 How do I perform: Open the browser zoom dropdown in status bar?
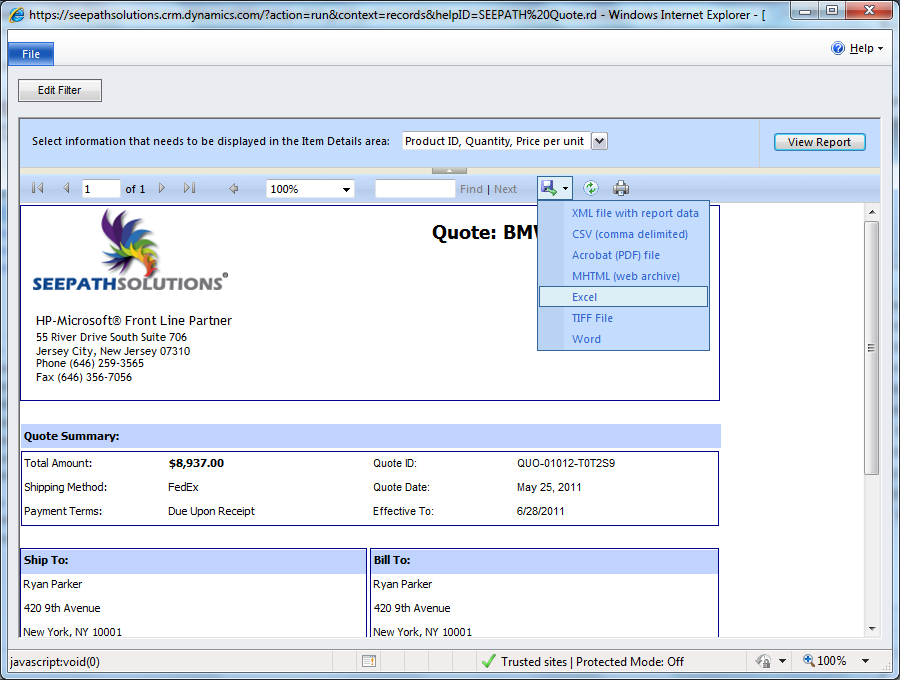pyautogui.click(x=865, y=661)
